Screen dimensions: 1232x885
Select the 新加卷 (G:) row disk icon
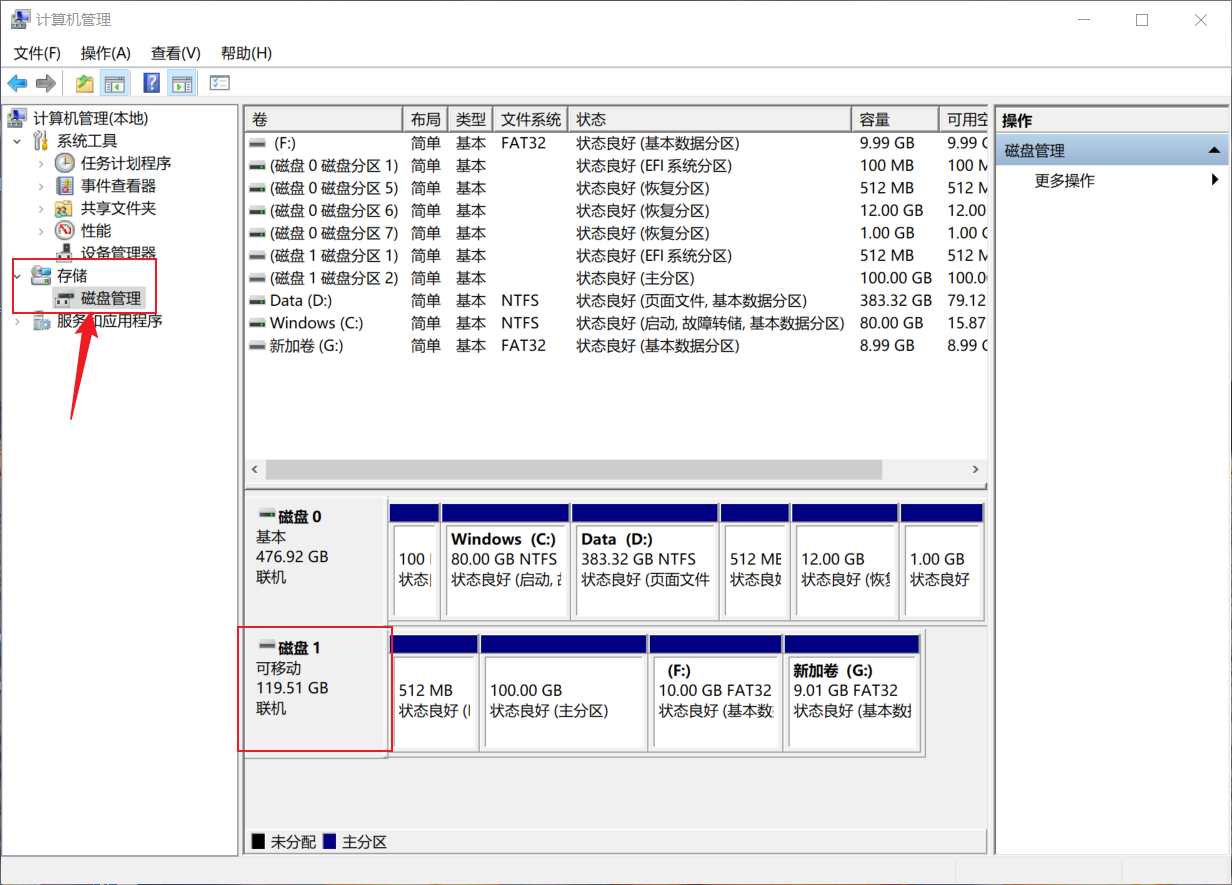tap(258, 346)
